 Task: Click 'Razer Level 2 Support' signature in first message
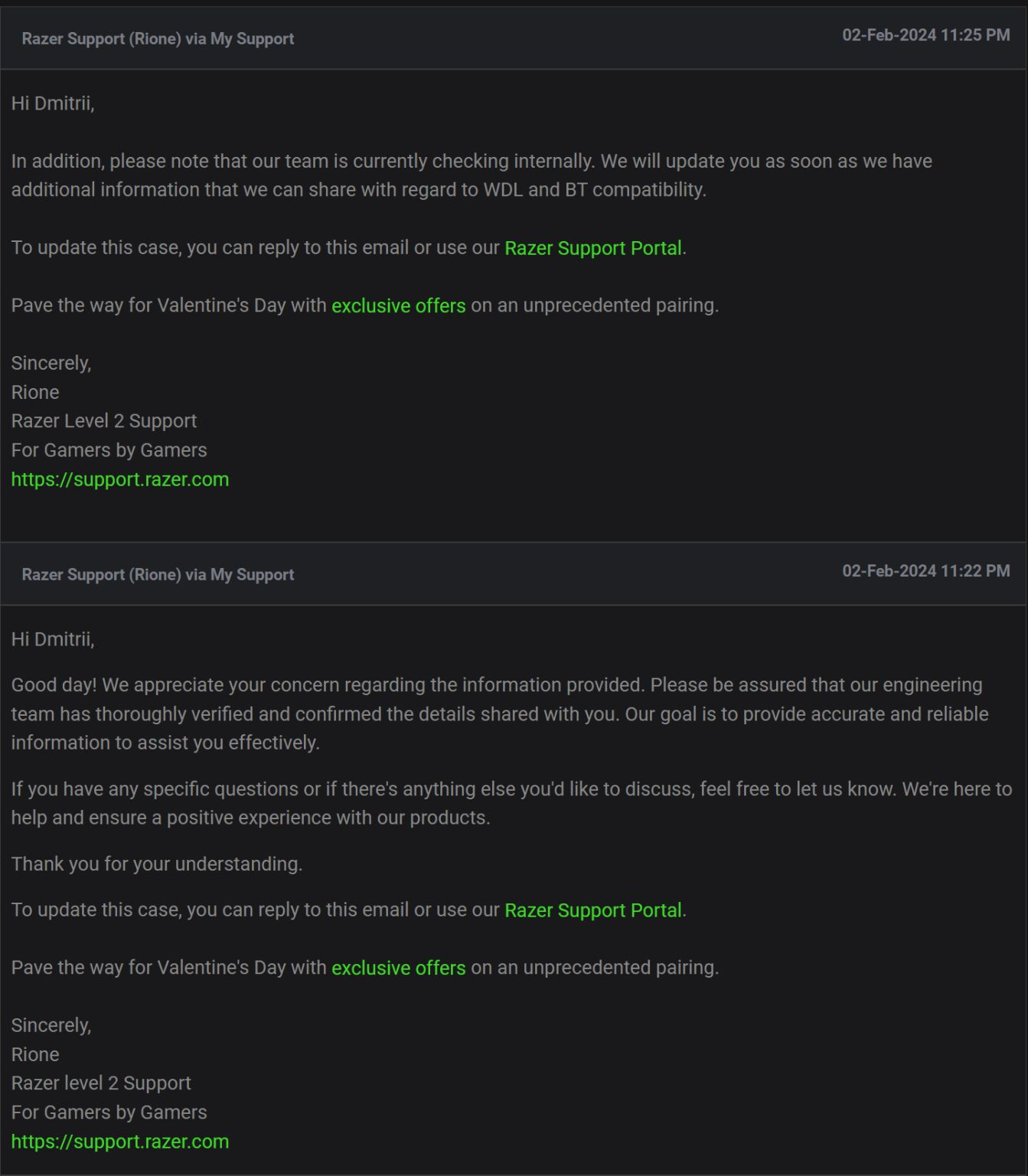coord(104,421)
